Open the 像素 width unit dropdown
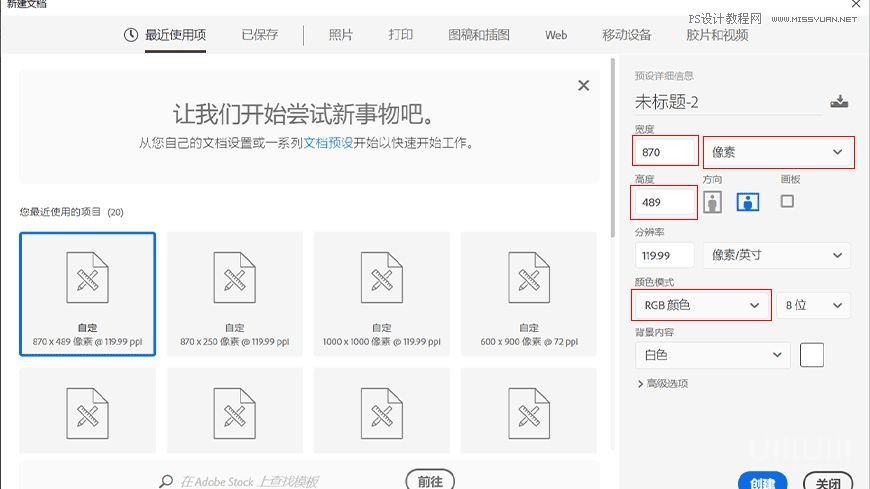Viewport: 870px width, 489px height. [x=777, y=152]
